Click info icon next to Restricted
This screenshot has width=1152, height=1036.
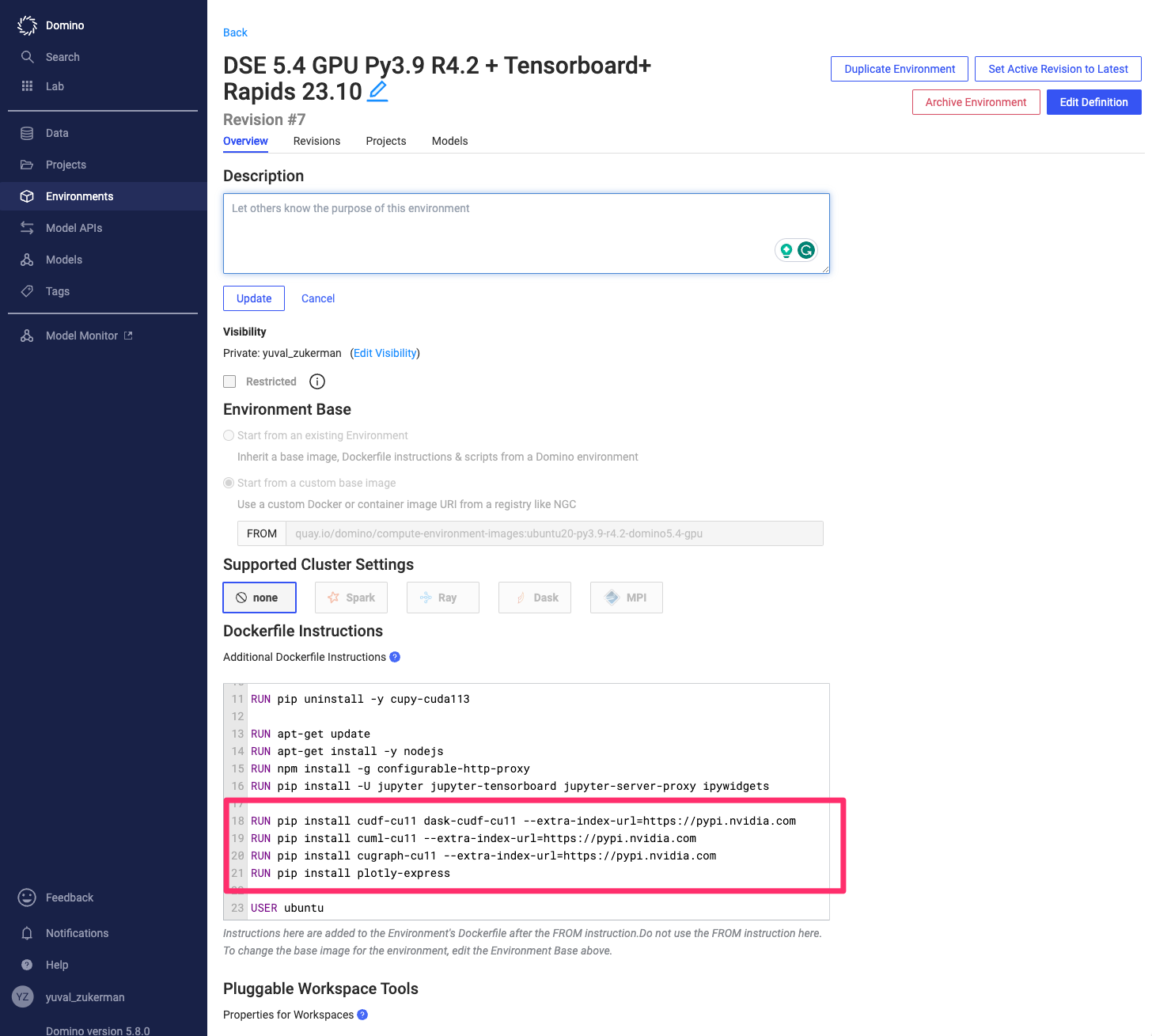pos(317,381)
